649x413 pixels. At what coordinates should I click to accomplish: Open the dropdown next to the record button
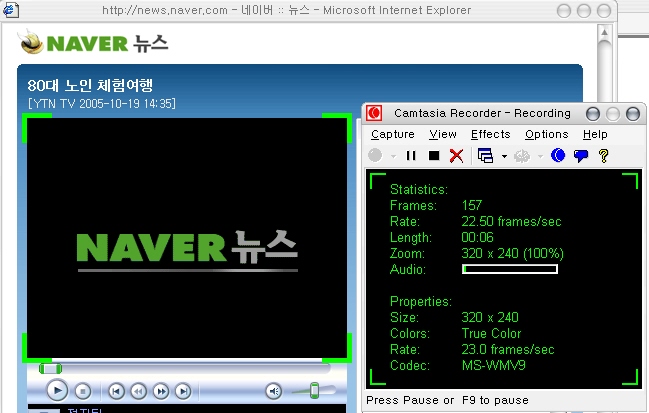pyautogui.click(x=393, y=156)
